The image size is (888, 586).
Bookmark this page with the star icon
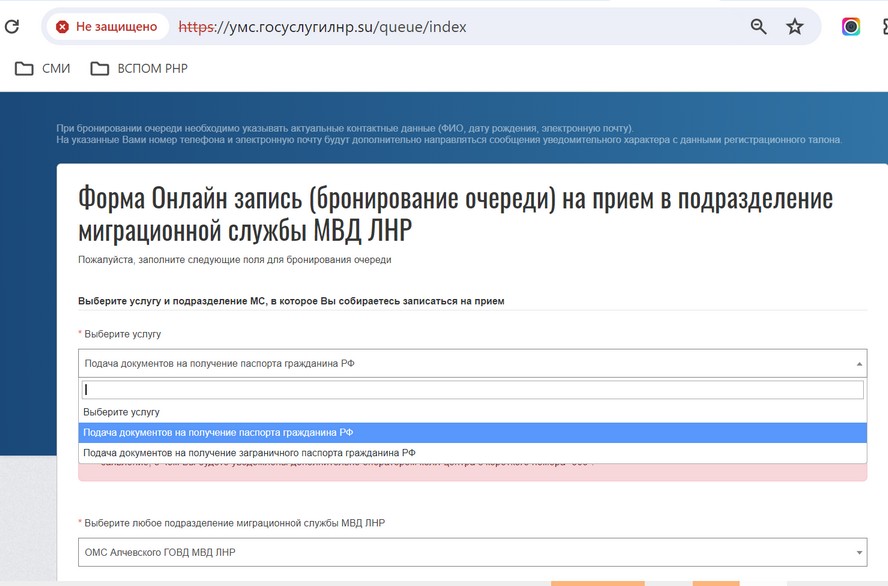point(795,27)
